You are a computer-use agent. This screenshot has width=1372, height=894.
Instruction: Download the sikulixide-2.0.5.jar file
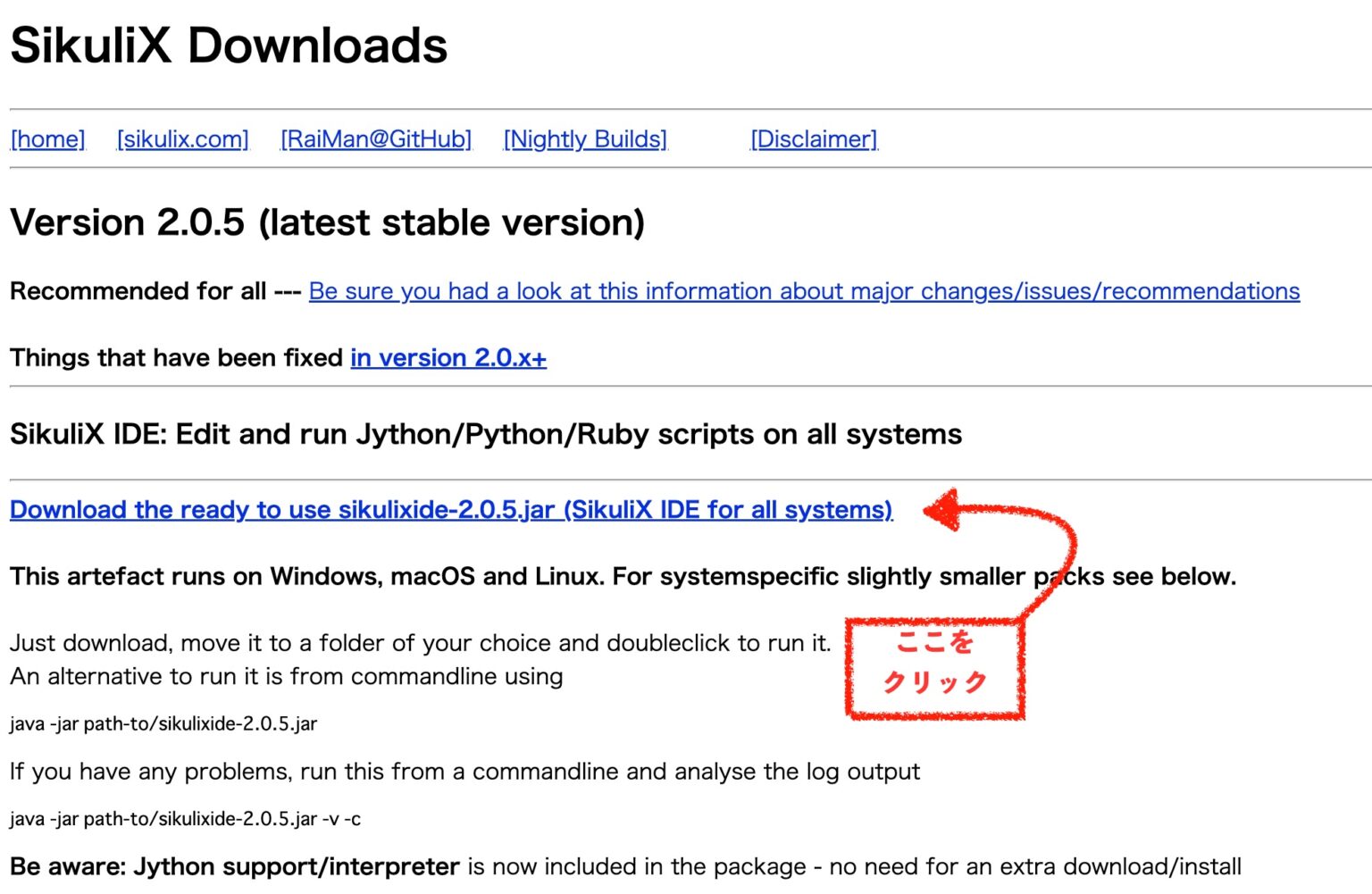click(451, 510)
